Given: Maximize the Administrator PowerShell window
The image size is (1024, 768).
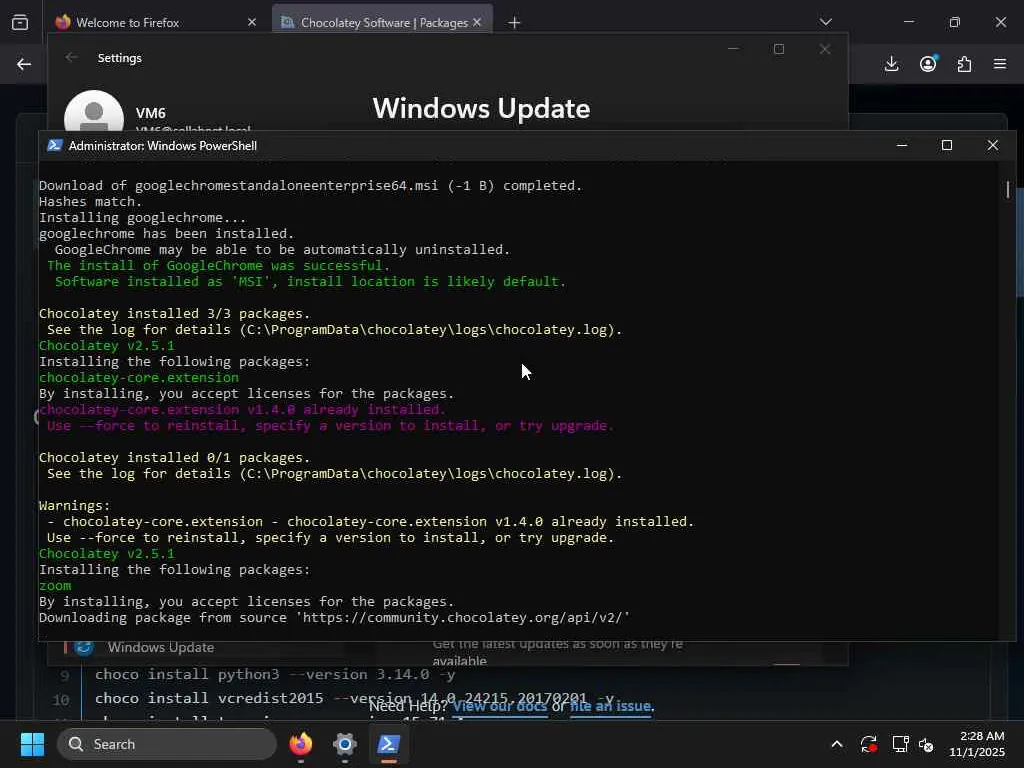Looking at the screenshot, I should pyautogui.click(x=947, y=145).
